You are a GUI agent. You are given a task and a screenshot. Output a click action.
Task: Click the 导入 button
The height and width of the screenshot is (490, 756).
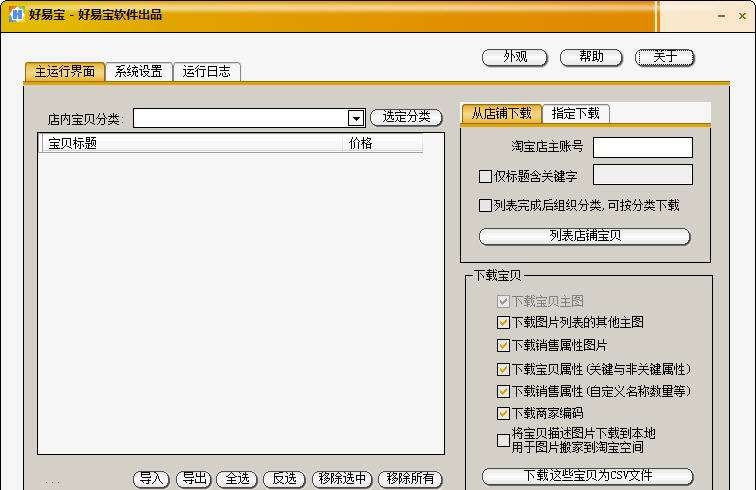tap(151, 478)
